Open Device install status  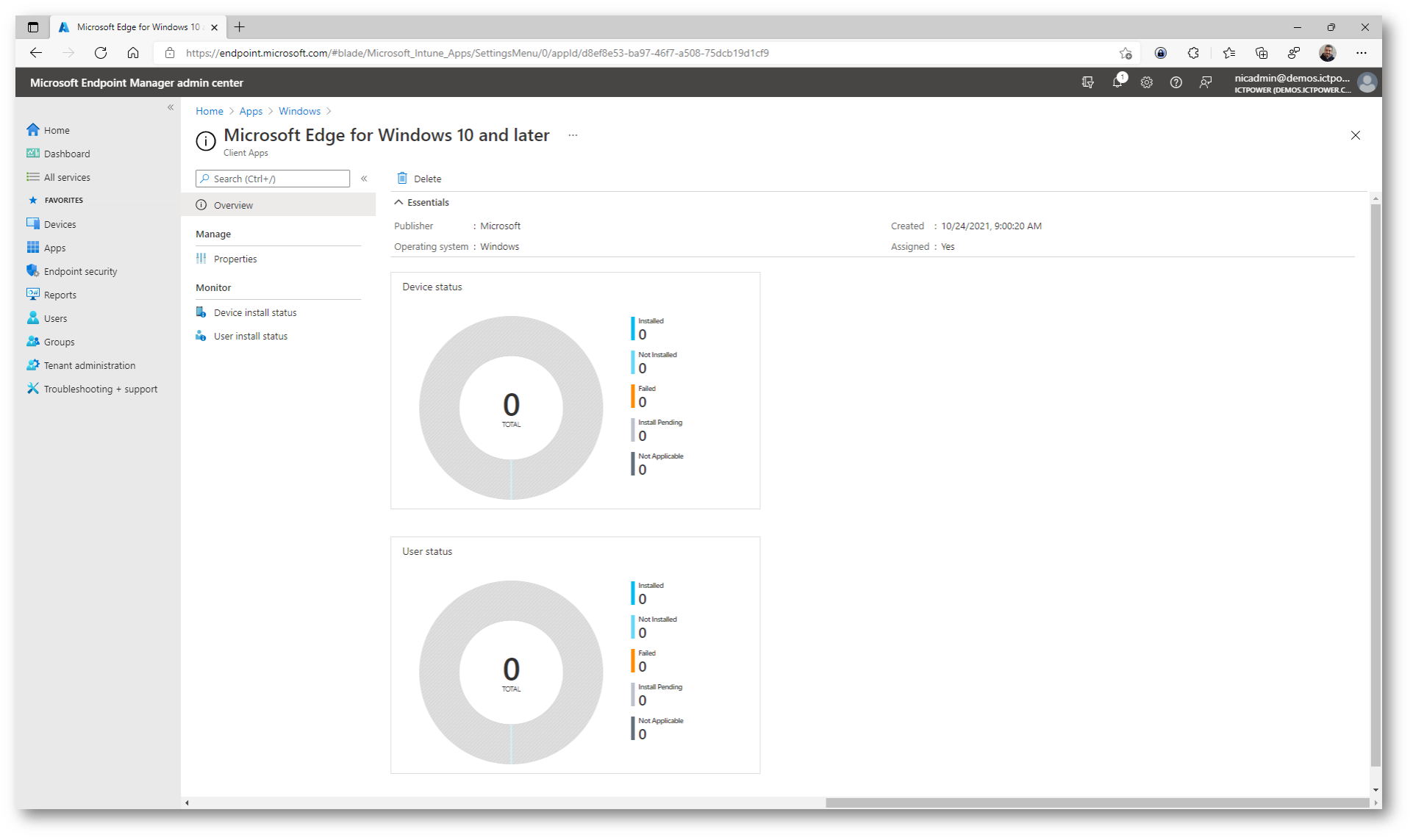point(254,312)
